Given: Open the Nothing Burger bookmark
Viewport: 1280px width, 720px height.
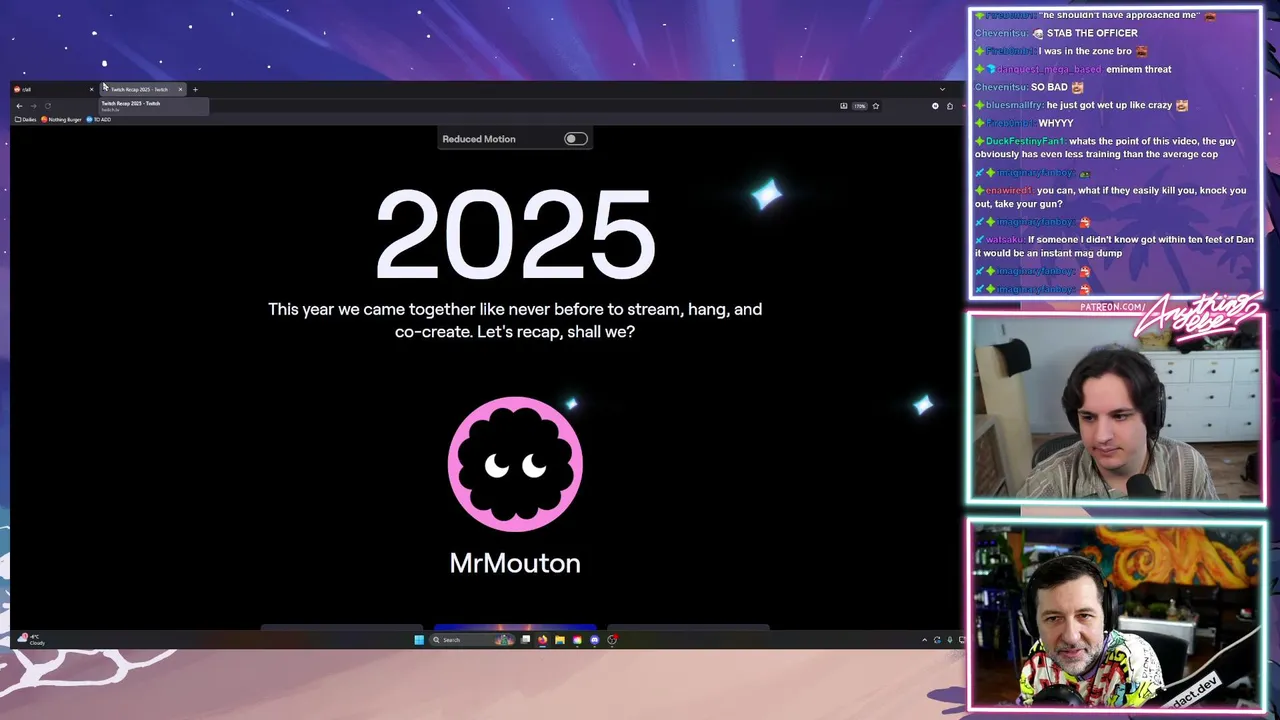Looking at the screenshot, I should pyautogui.click(x=61, y=119).
